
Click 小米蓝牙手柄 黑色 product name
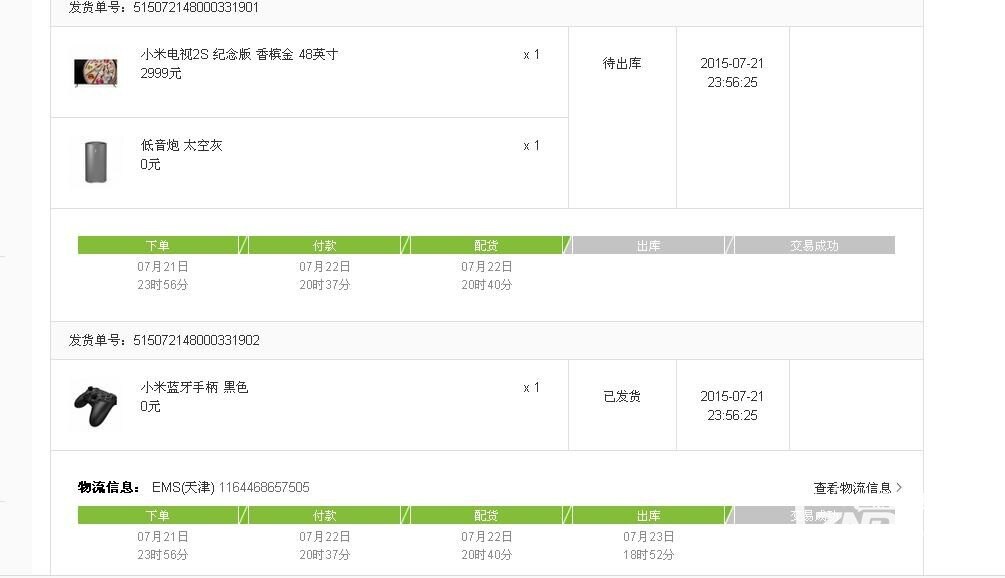click(194, 387)
